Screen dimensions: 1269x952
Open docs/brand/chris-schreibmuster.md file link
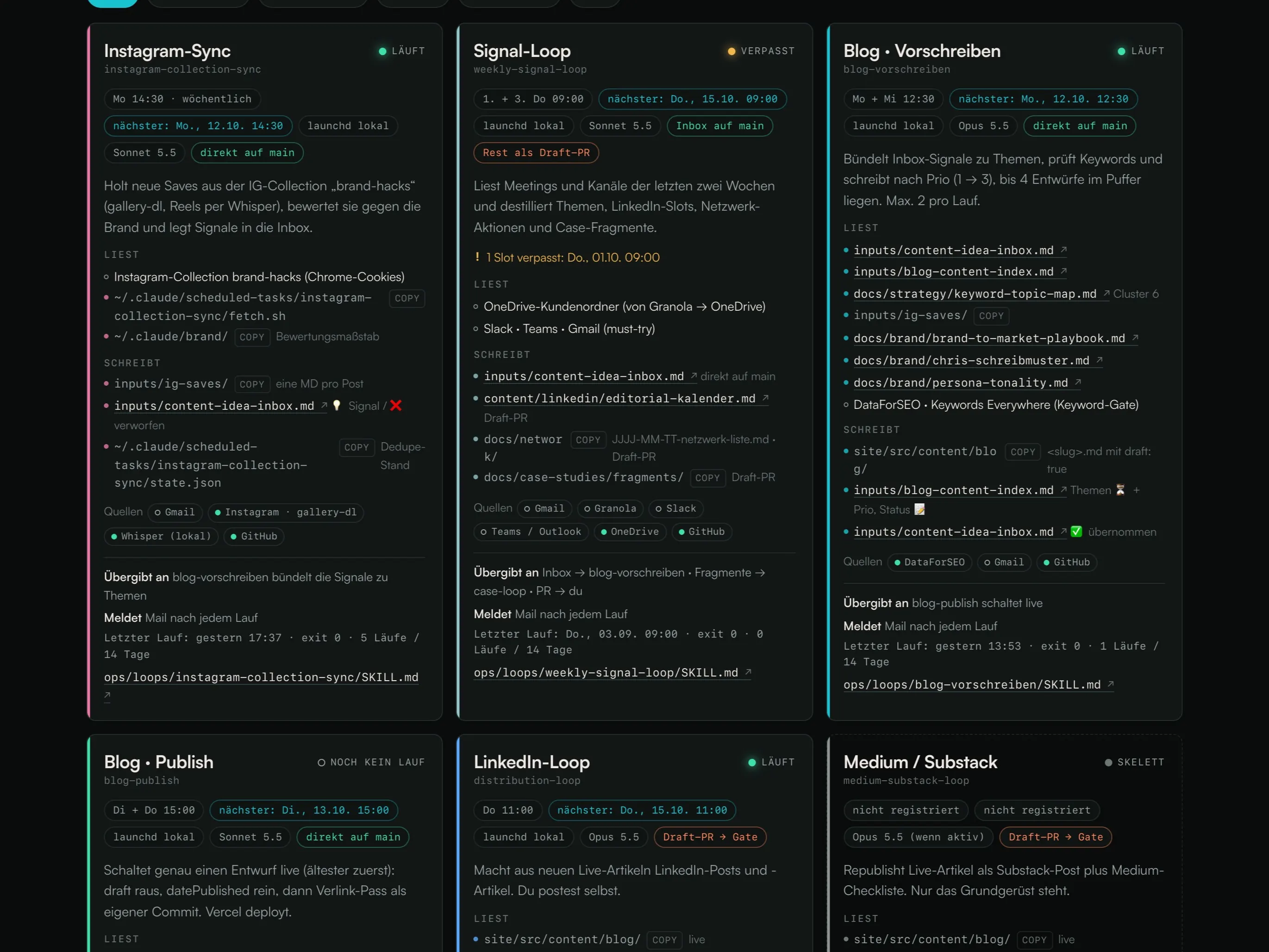[x=971, y=360]
